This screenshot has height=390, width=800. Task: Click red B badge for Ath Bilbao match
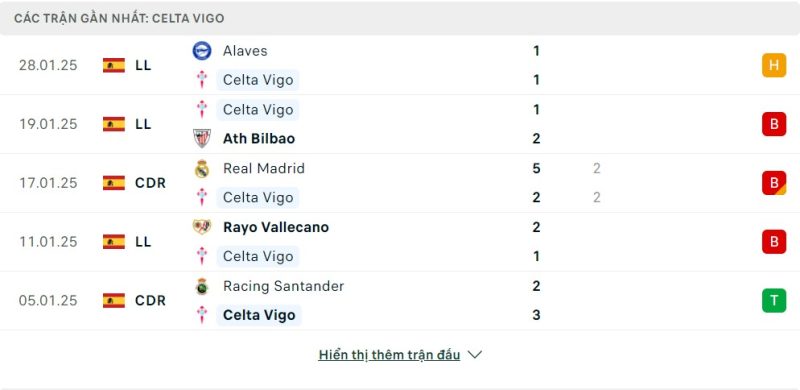pos(774,124)
